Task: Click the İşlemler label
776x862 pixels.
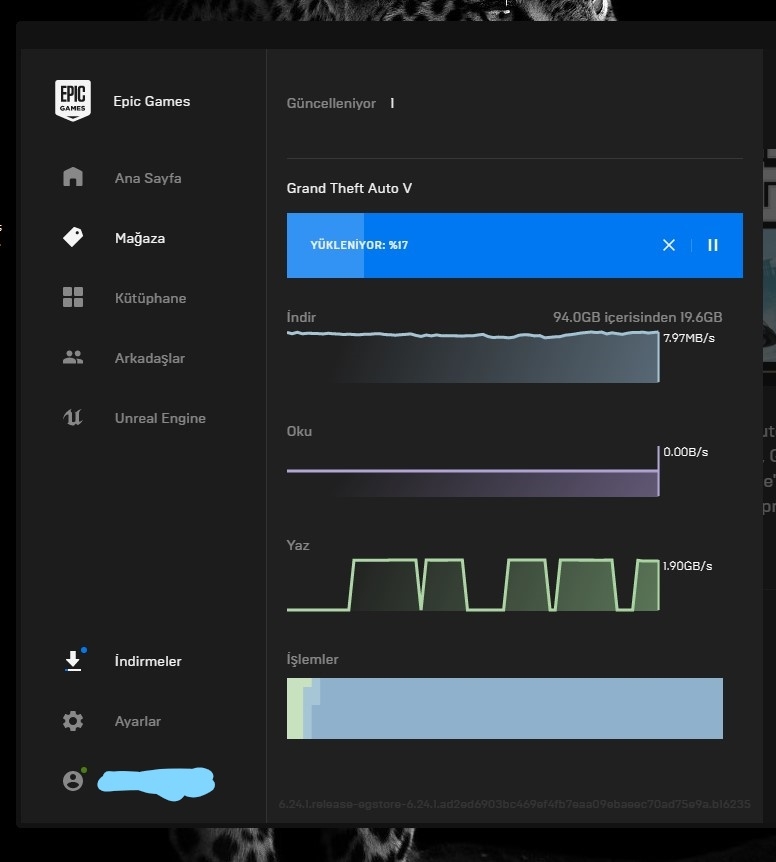Action: coord(312,659)
